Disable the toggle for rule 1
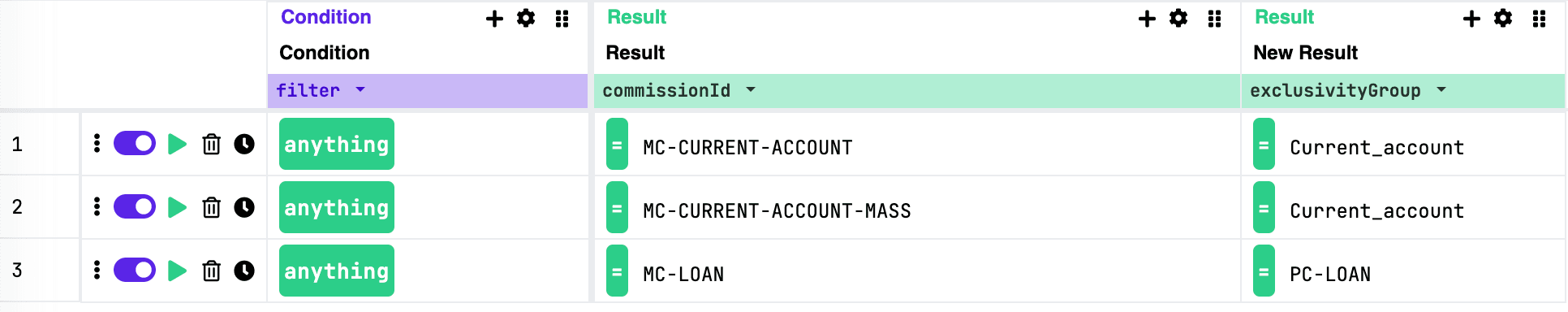 pos(135,144)
